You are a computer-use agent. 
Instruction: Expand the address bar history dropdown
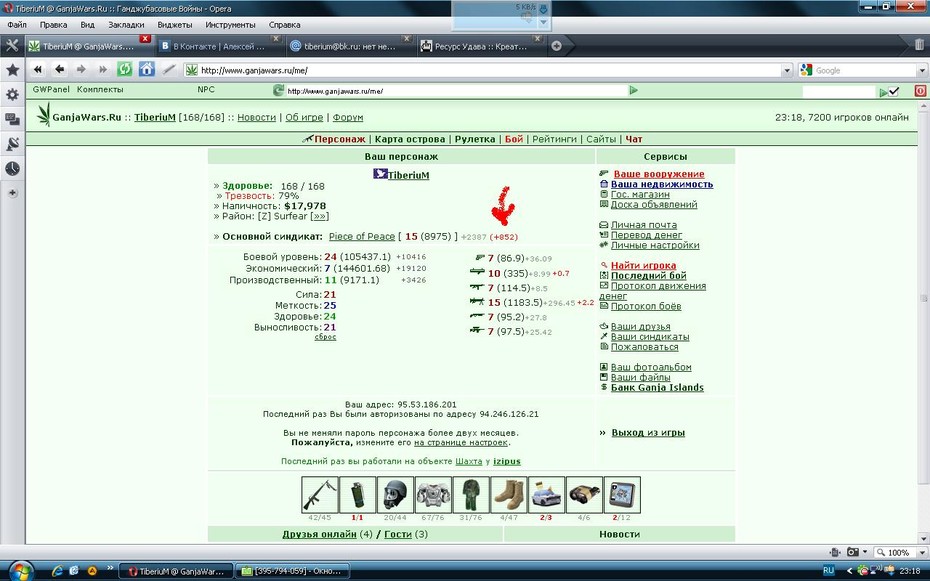pos(787,70)
